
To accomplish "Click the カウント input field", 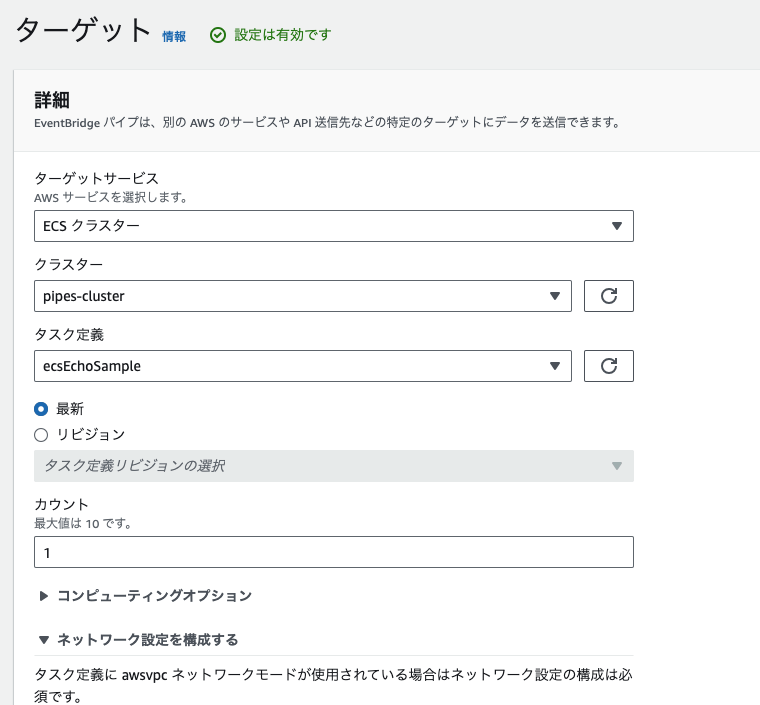I will point(333,552).
